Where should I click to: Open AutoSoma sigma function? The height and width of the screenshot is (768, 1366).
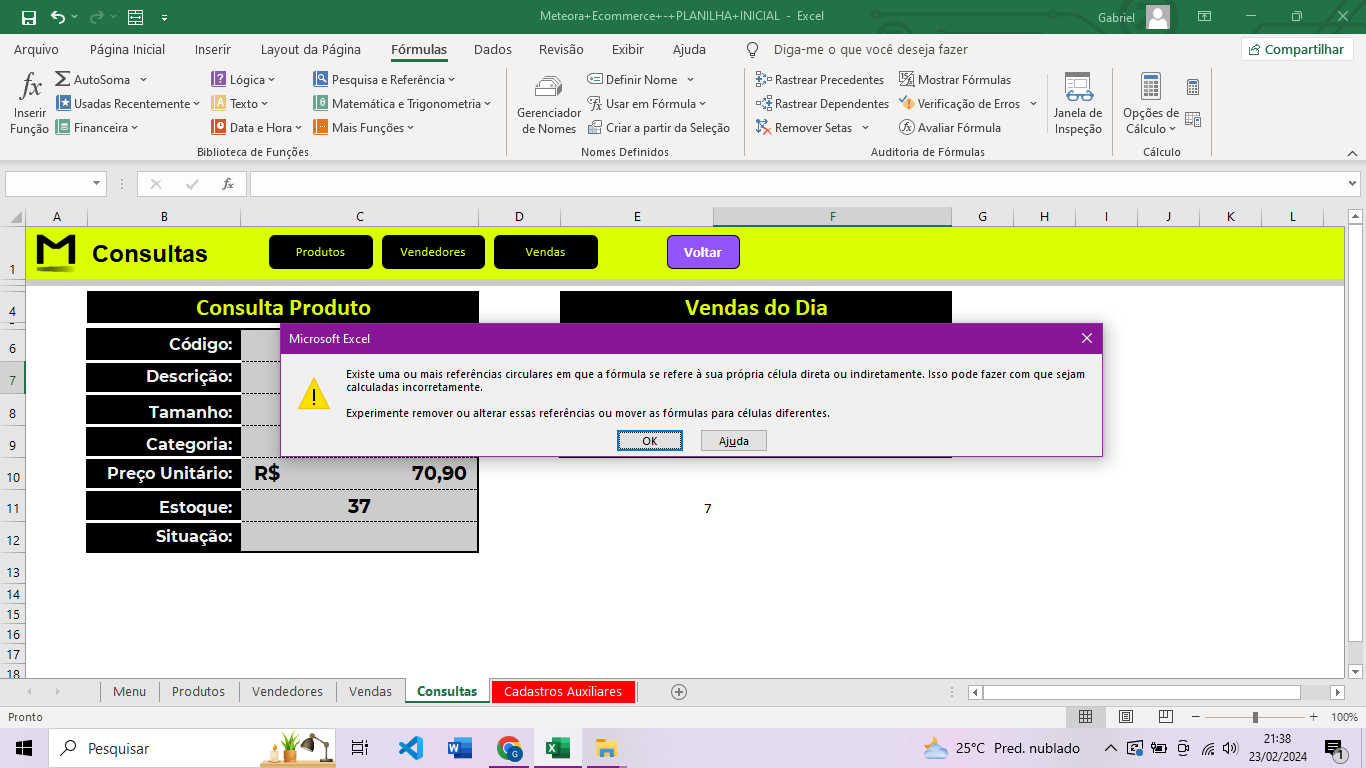tap(93, 80)
